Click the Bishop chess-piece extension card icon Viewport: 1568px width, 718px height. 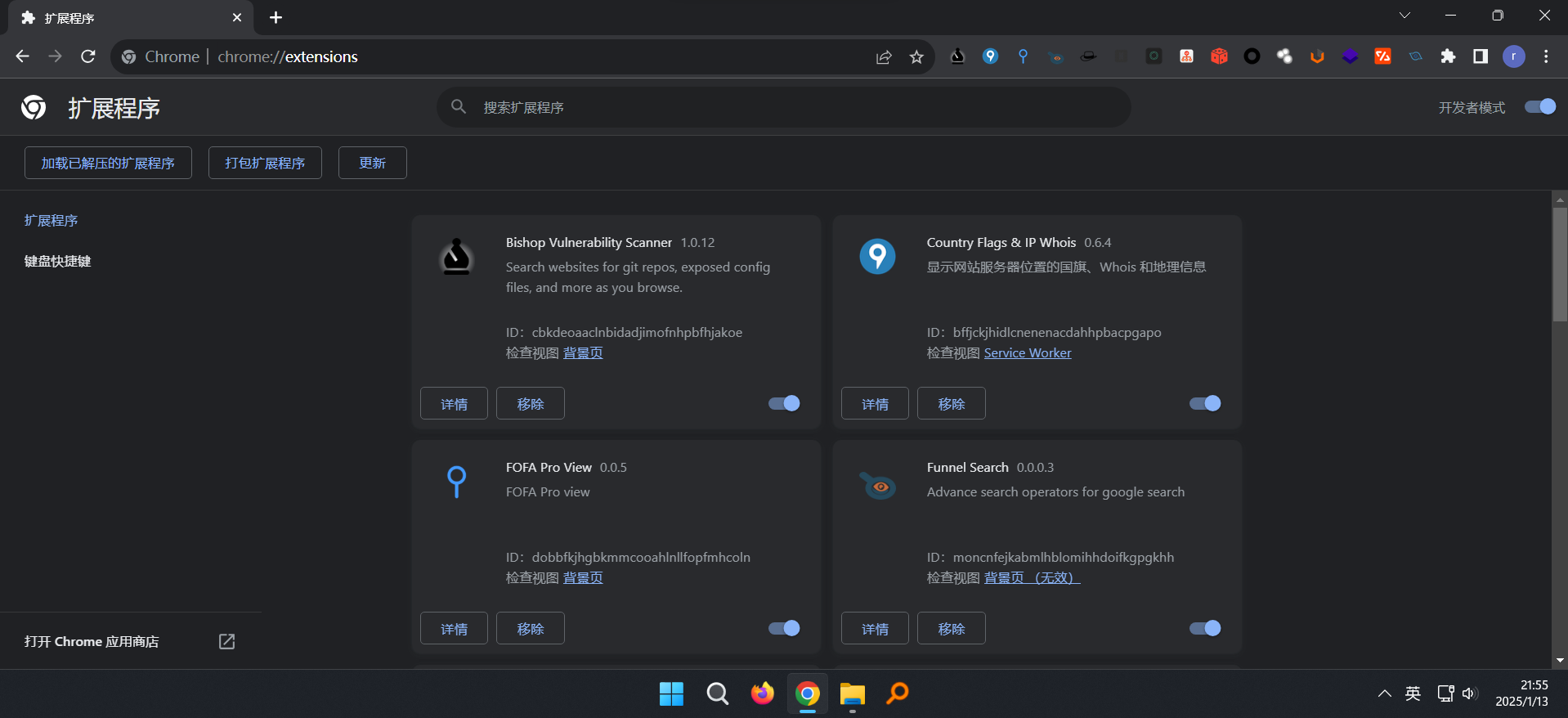tap(456, 257)
